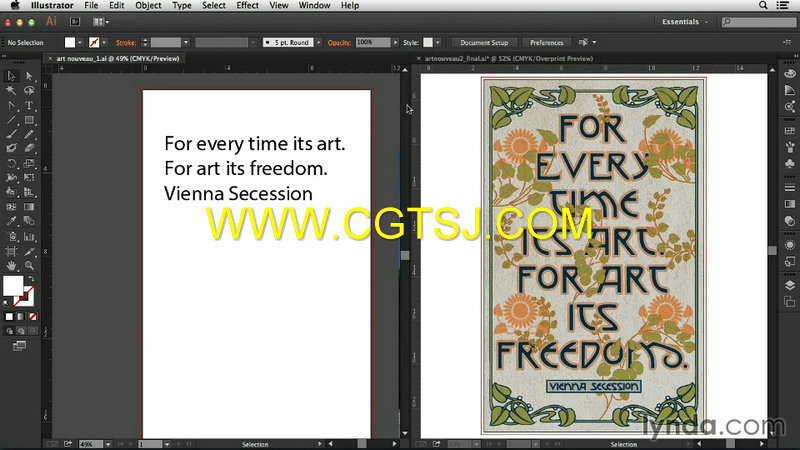Open the Essentials workspace switcher
Screen dimensions: 800x450
point(685,22)
